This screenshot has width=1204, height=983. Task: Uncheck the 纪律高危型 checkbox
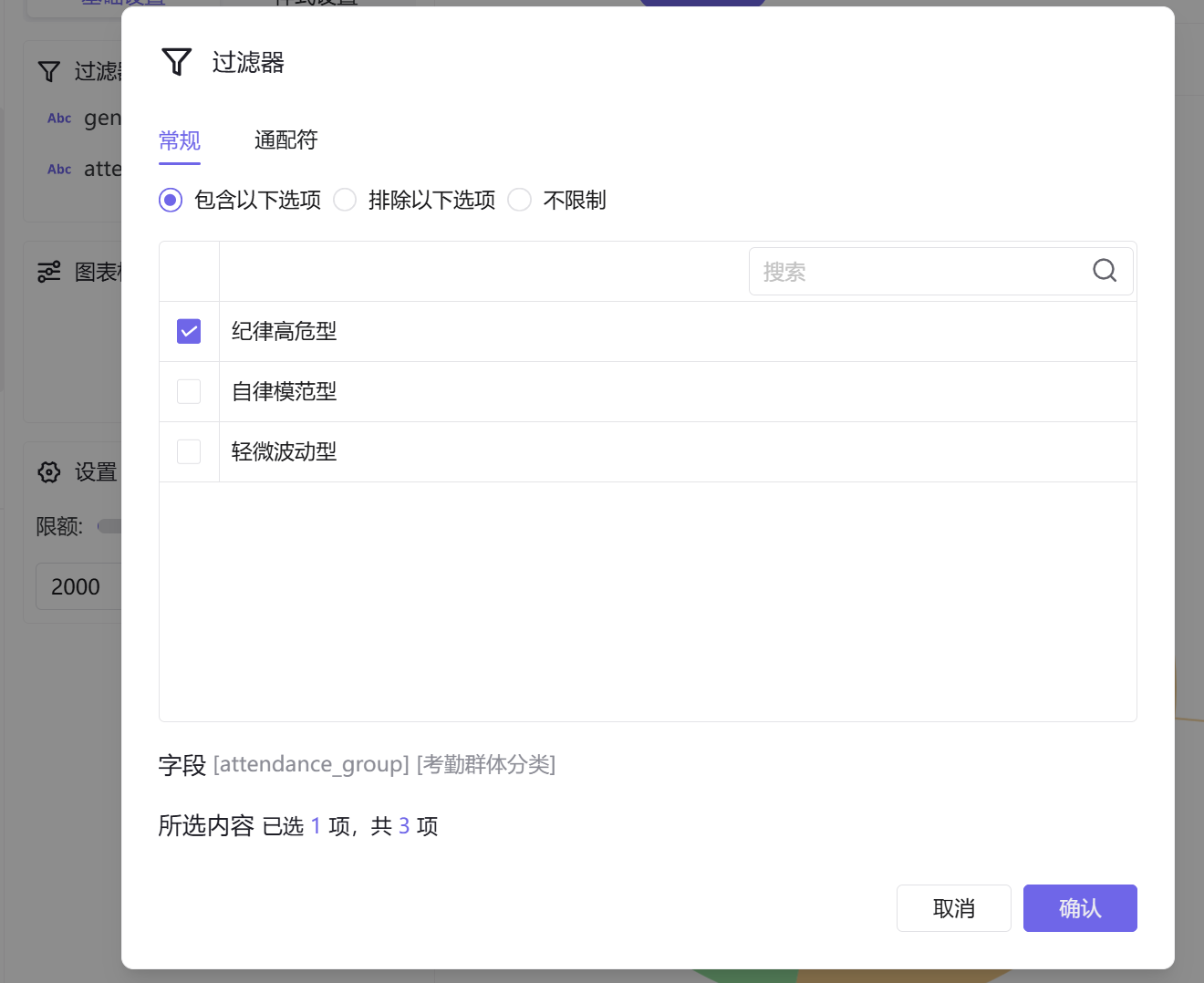(189, 331)
